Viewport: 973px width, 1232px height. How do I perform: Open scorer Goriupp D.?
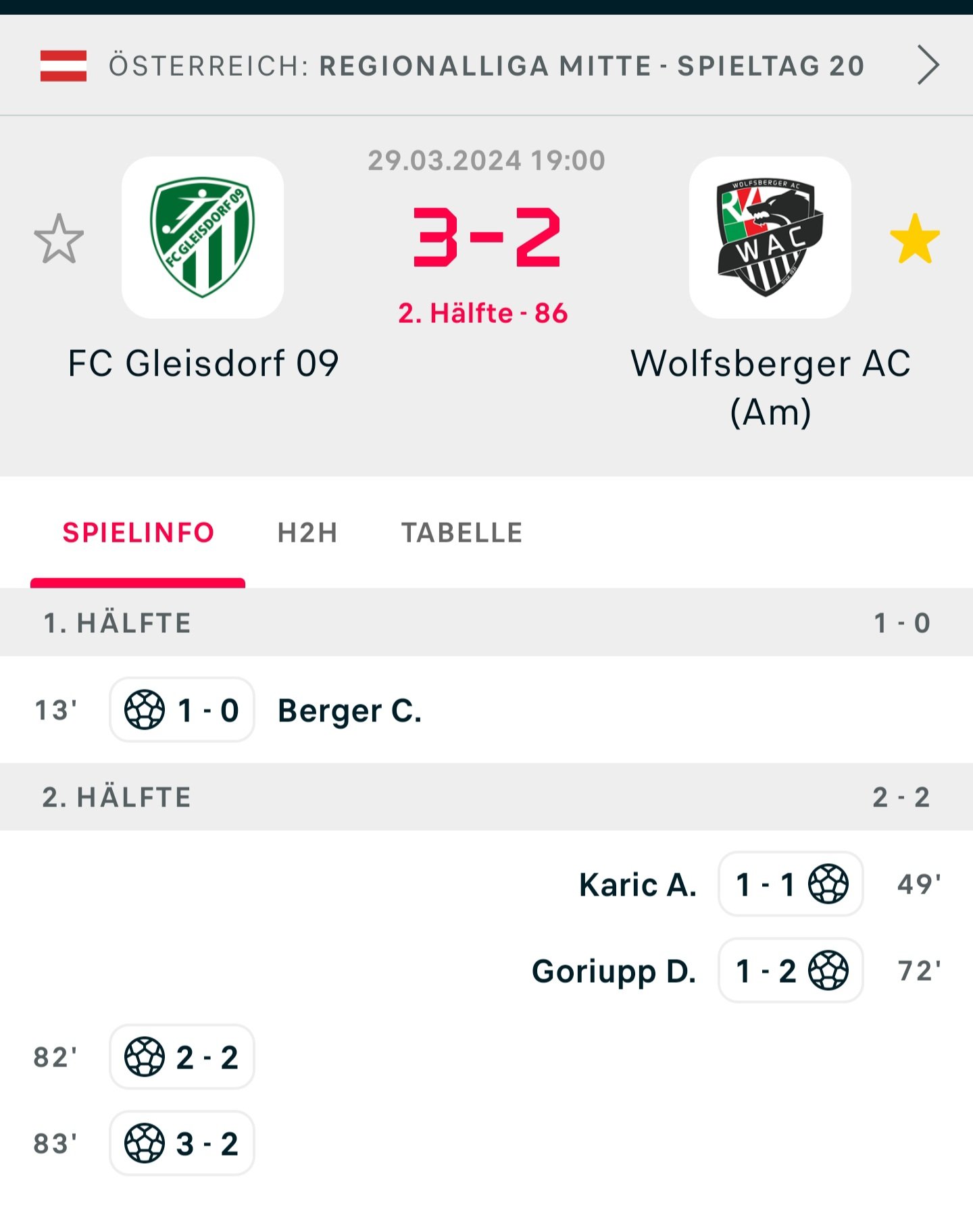coord(614,971)
